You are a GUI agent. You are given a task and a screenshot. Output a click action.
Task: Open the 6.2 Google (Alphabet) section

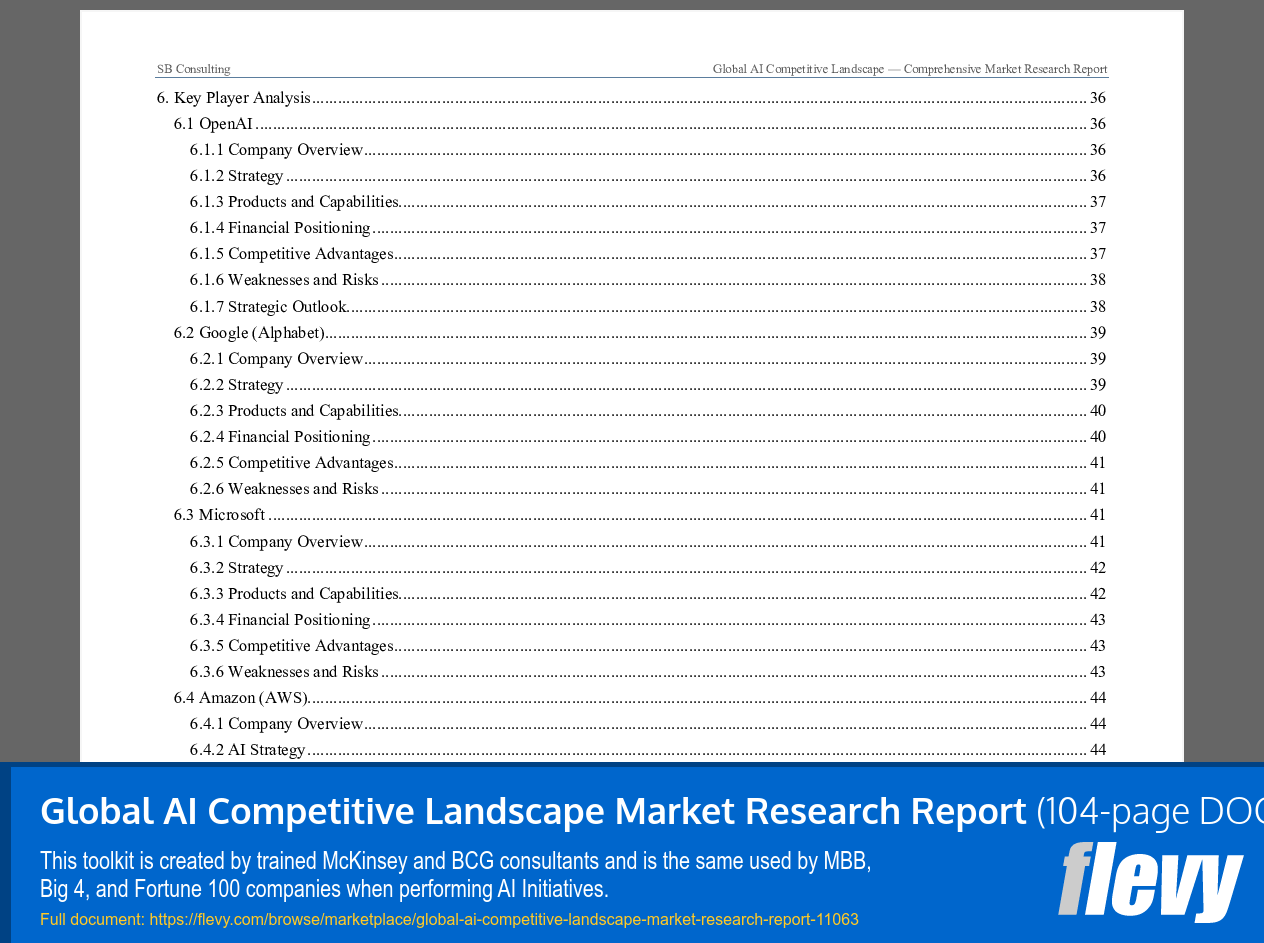click(249, 332)
